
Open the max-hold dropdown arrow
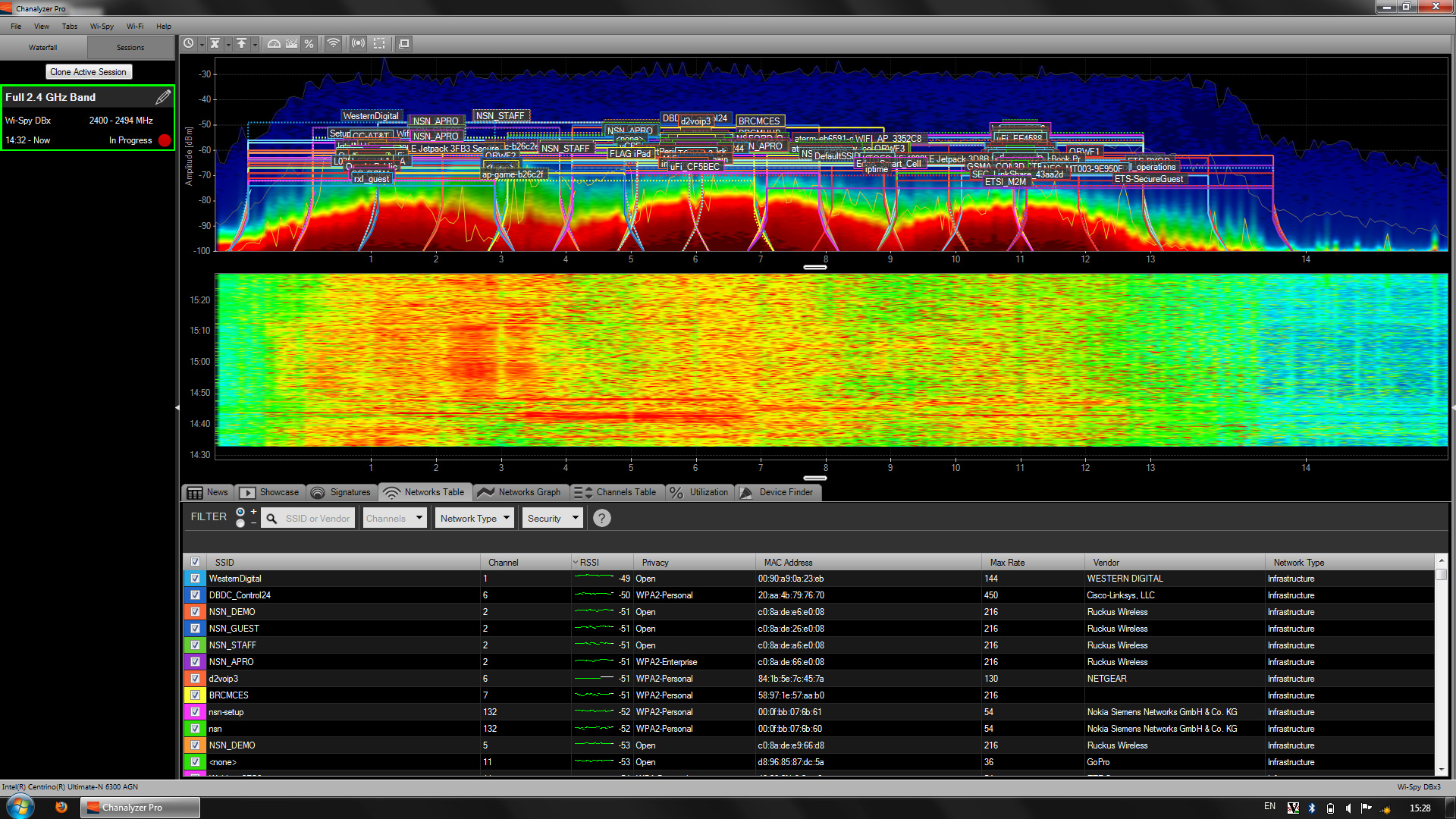pos(255,45)
